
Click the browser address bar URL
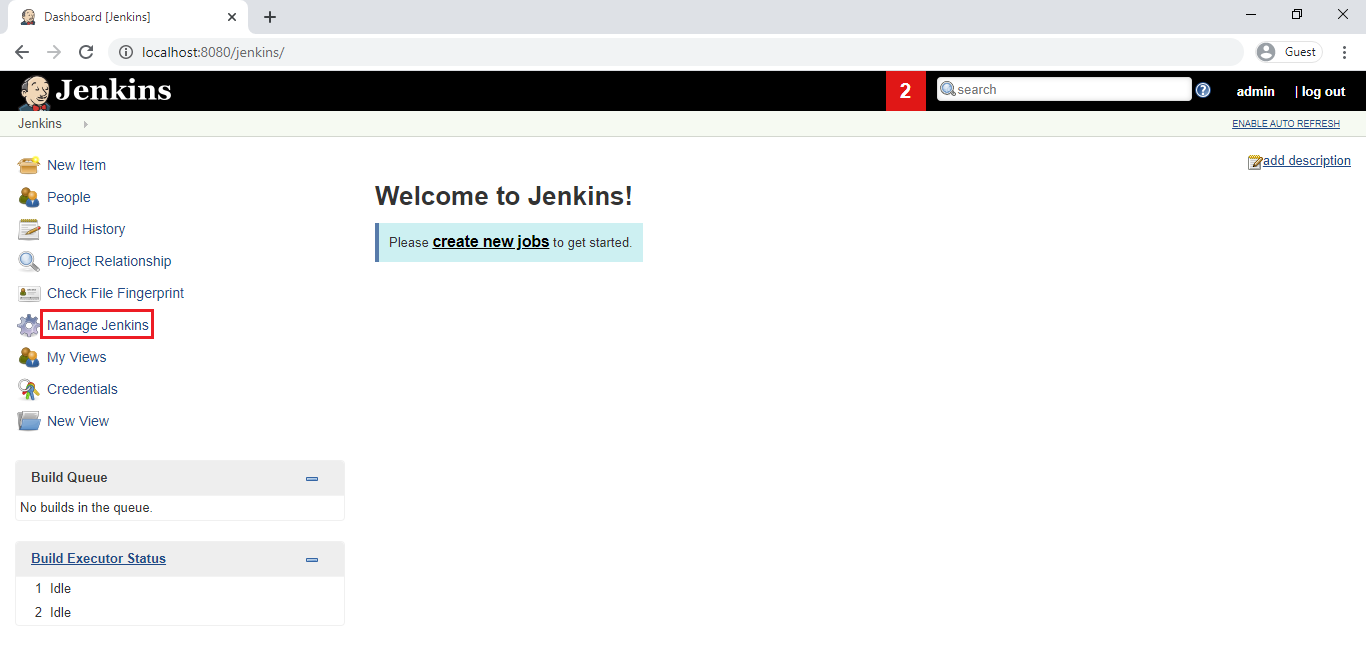(x=213, y=52)
